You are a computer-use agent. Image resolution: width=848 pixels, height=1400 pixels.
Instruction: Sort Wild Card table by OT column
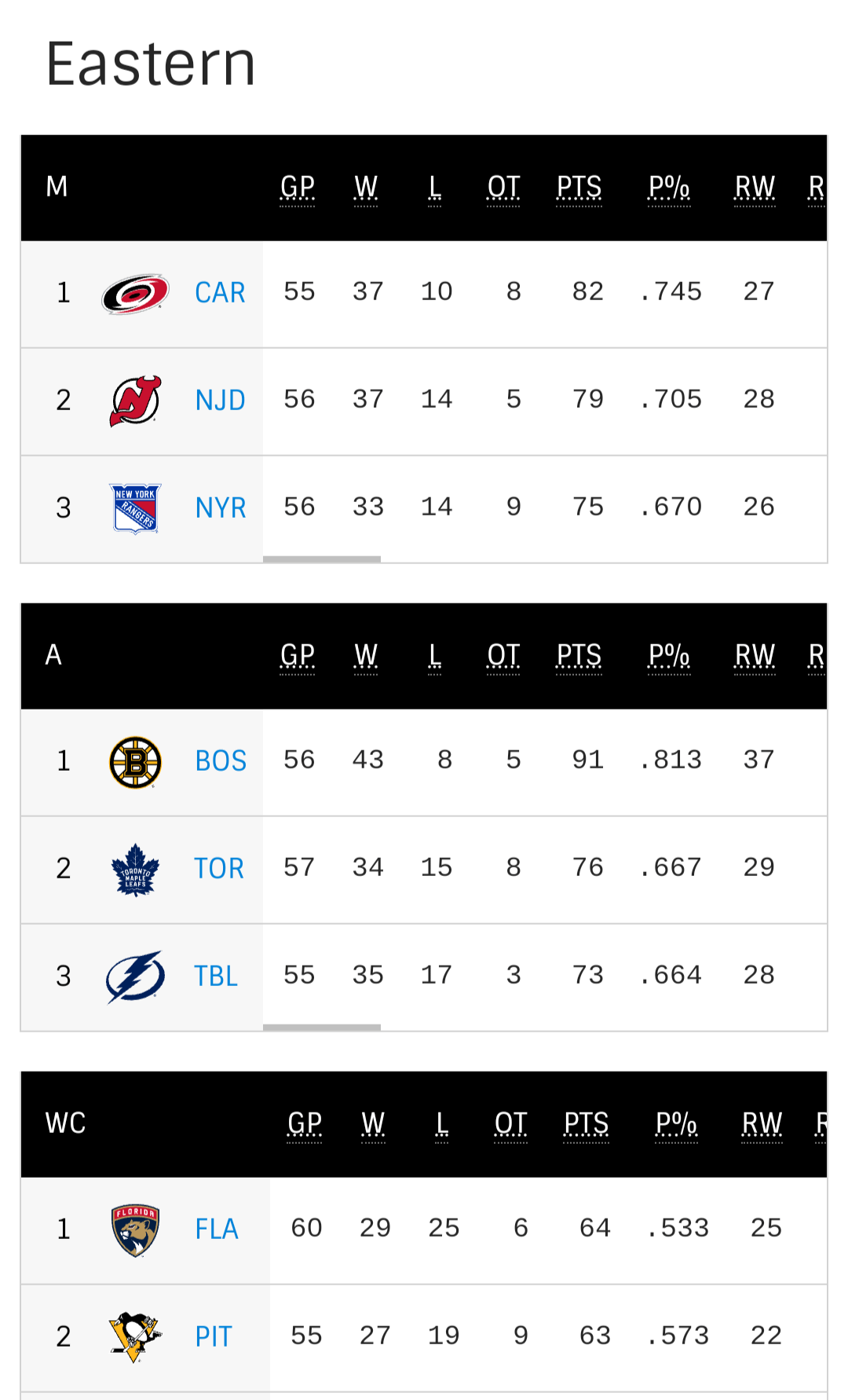pyautogui.click(x=510, y=1124)
